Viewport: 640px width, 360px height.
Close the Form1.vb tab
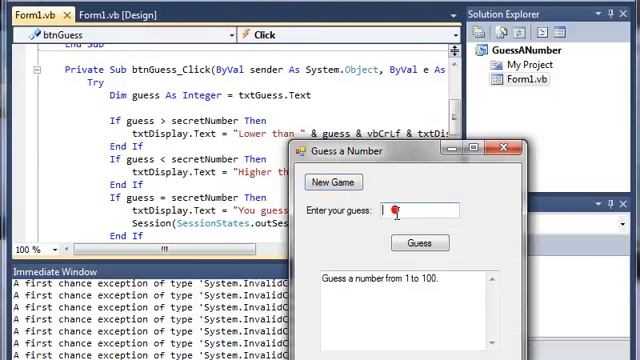(67, 16)
